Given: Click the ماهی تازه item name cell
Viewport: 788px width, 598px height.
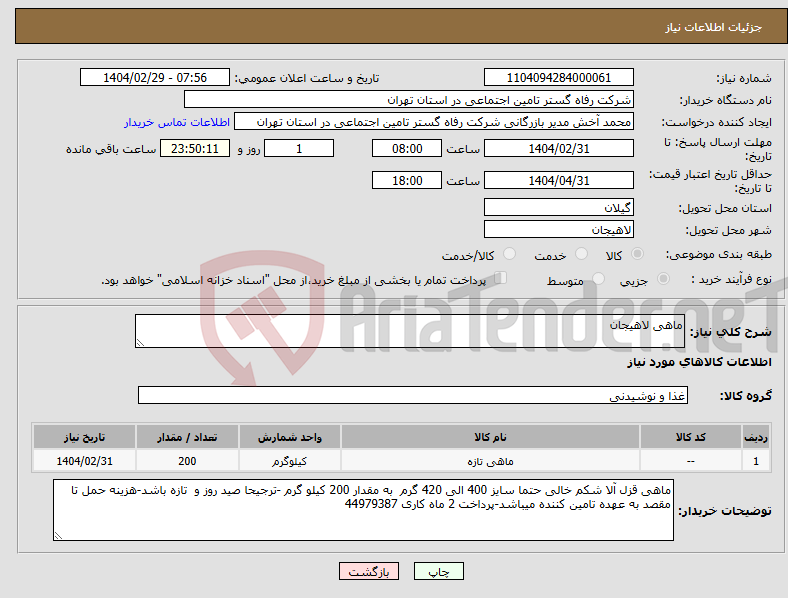Looking at the screenshot, I should point(490,461).
